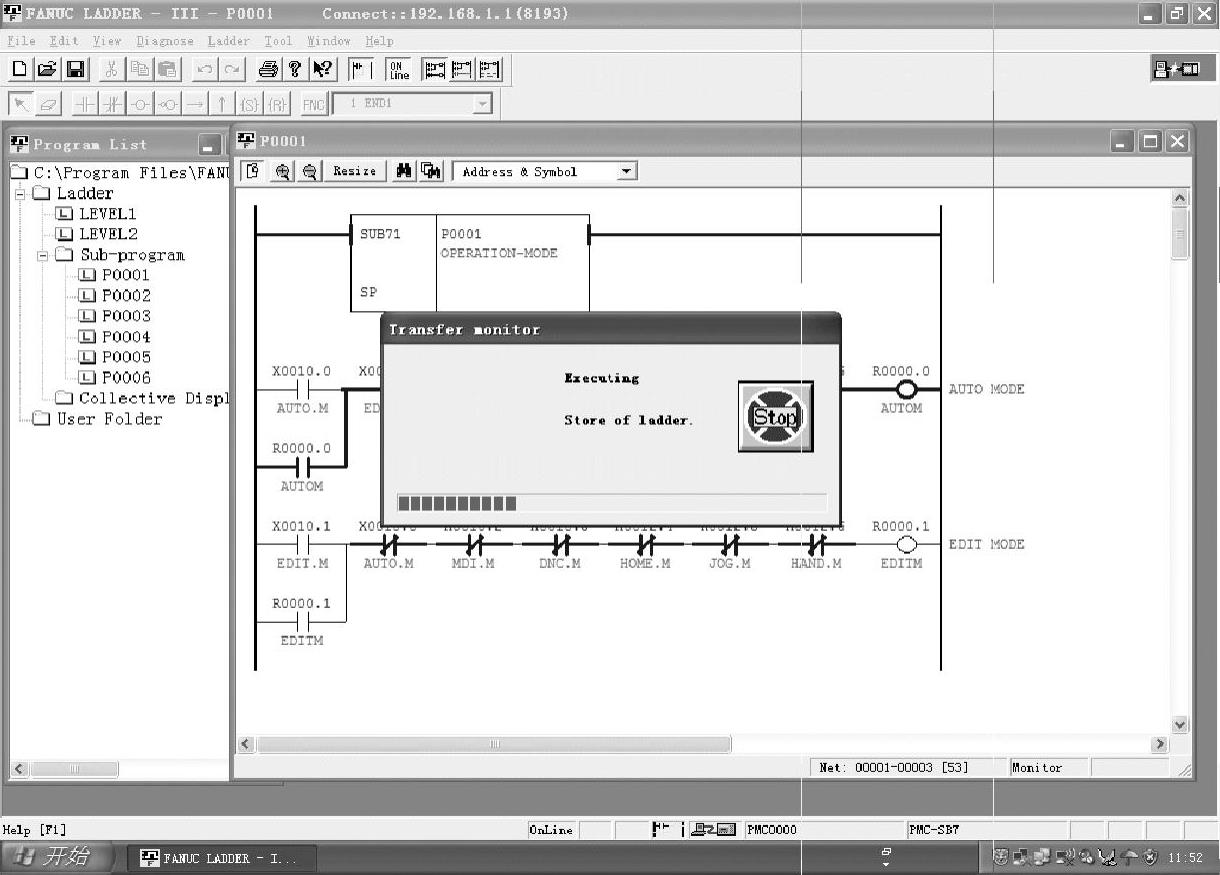Insert a negated write coil symbol
The height and width of the screenshot is (875, 1220).
click(x=168, y=103)
